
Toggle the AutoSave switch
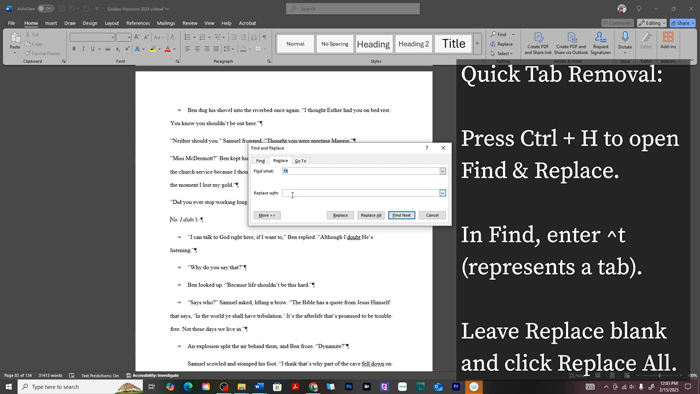(x=45, y=8)
